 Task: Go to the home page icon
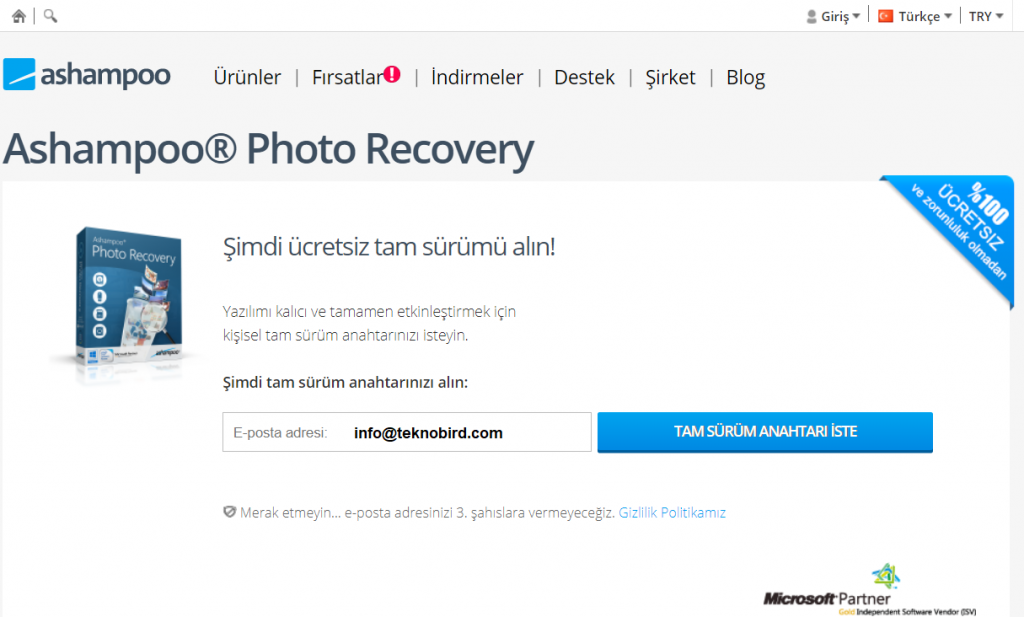pyautogui.click(x=19, y=16)
